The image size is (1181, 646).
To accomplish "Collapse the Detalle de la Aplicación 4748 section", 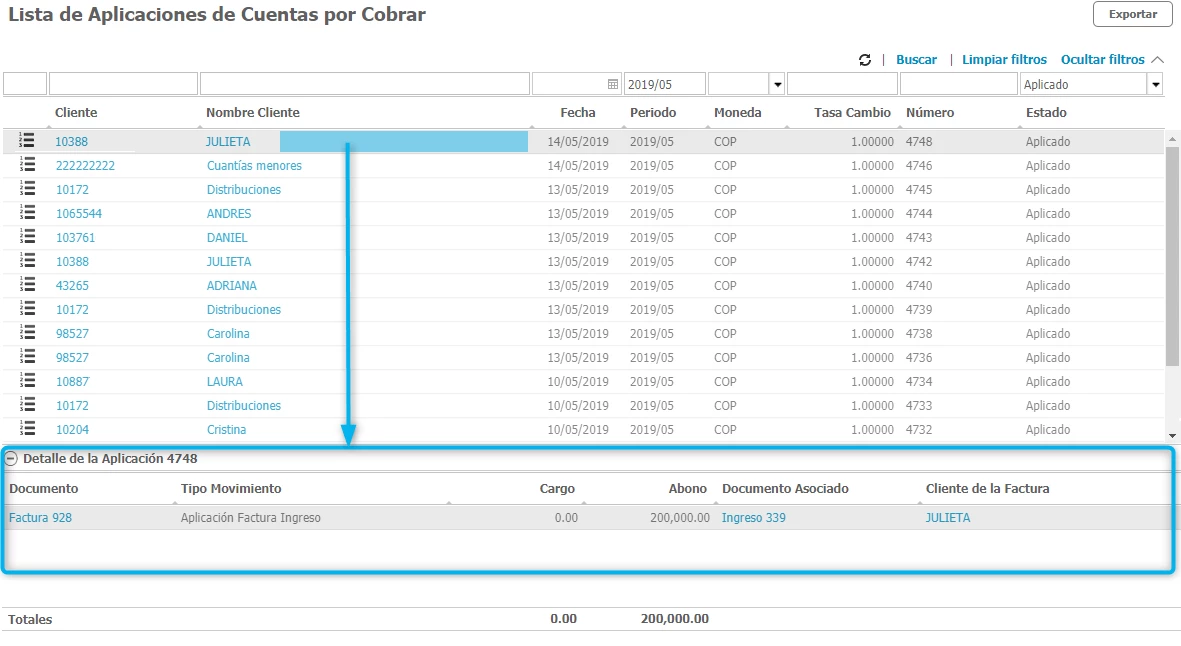I will (11, 459).
